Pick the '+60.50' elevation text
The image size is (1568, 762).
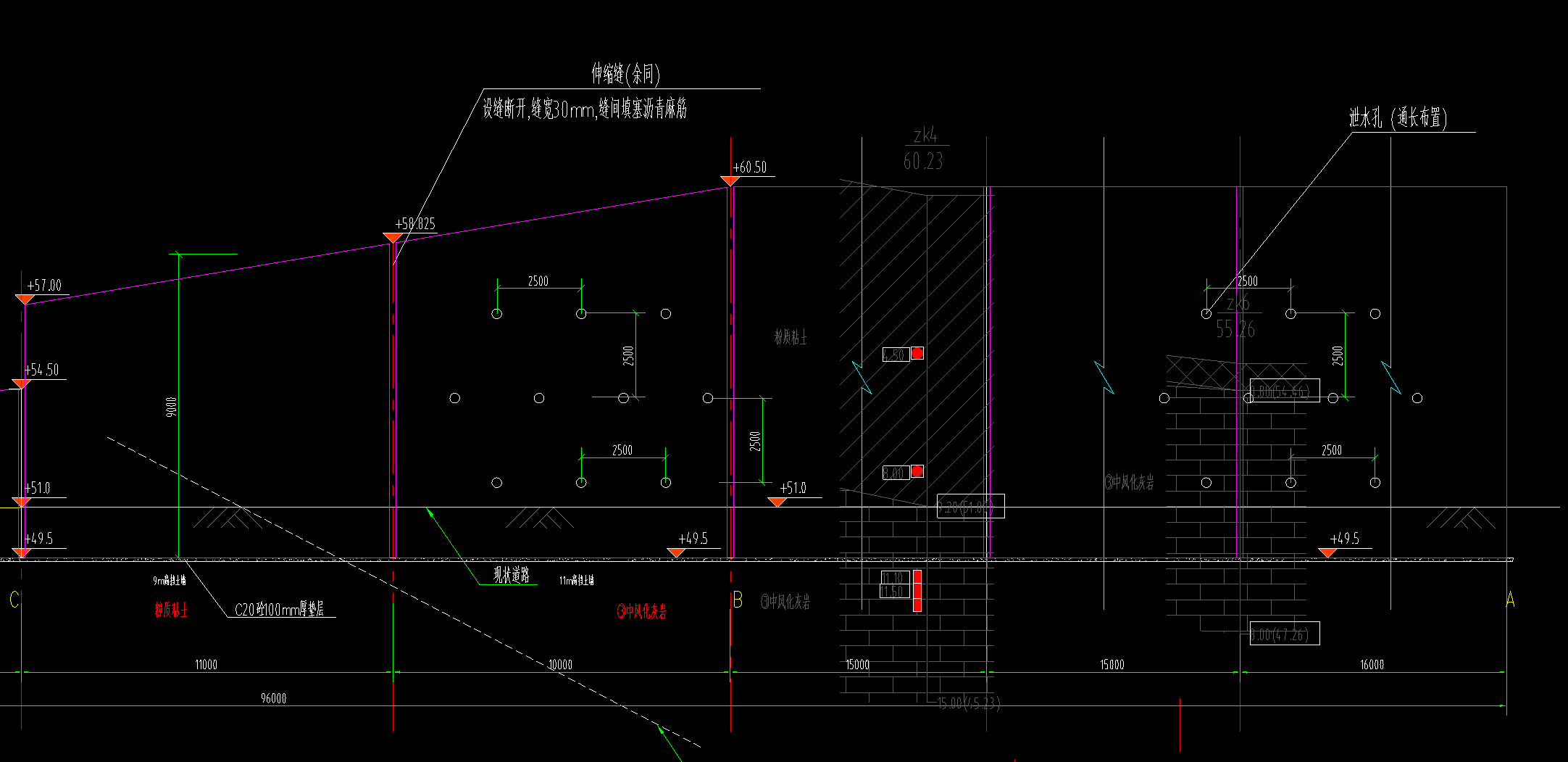tap(750, 167)
